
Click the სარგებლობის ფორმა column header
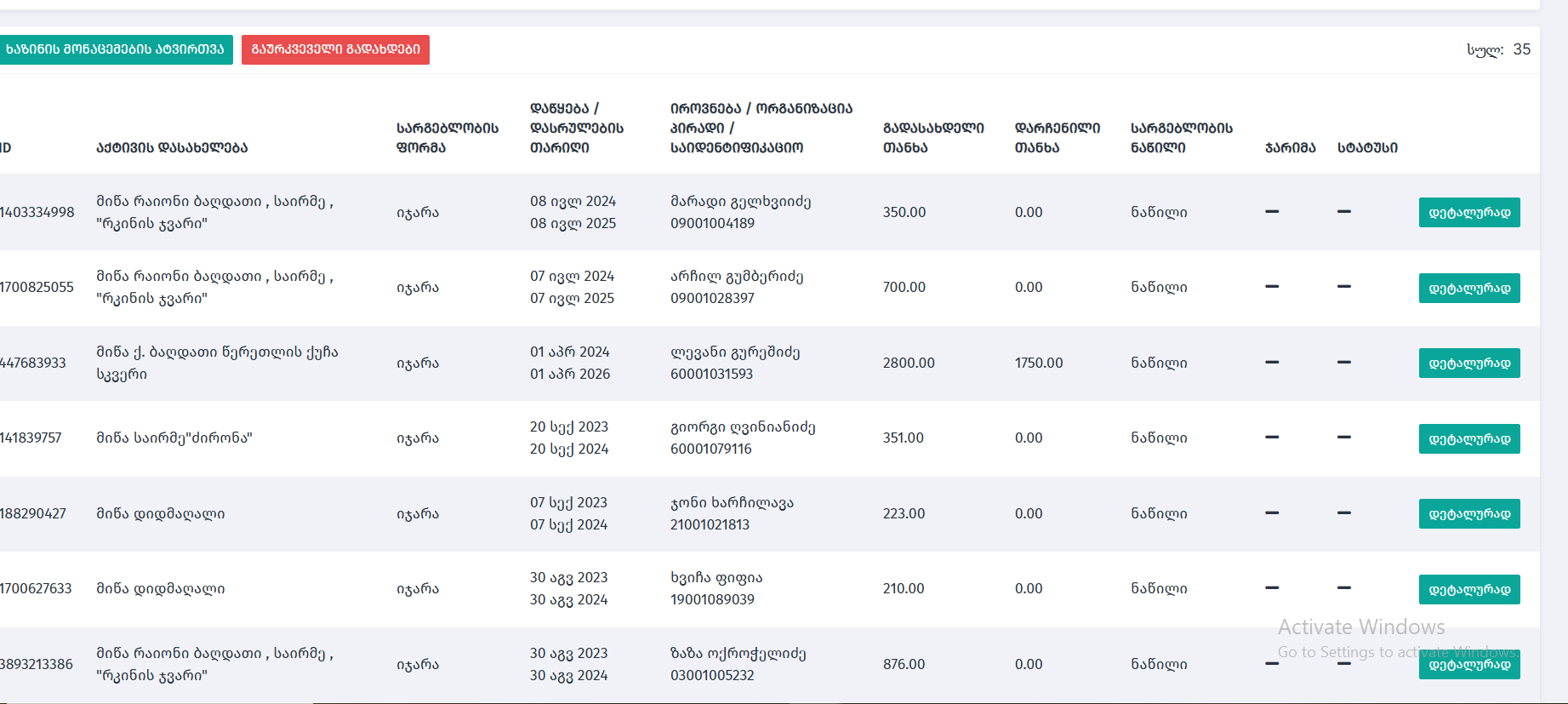point(448,137)
